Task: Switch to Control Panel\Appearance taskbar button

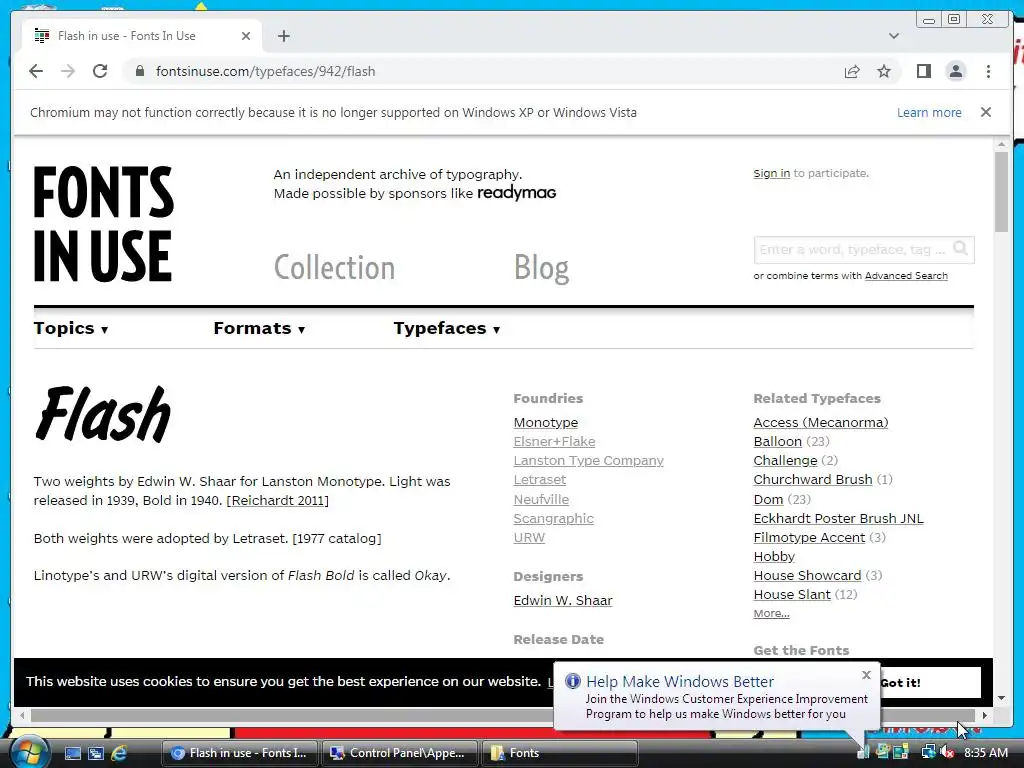Action: (x=398, y=753)
